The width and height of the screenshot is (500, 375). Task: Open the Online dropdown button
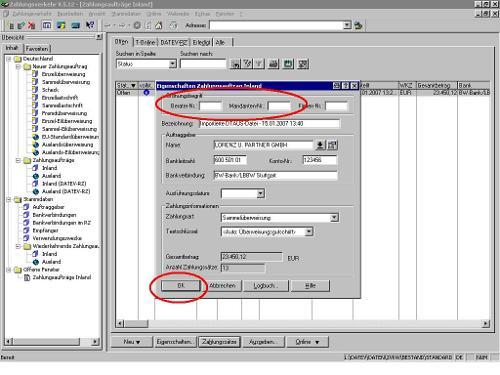click(x=307, y=342)
